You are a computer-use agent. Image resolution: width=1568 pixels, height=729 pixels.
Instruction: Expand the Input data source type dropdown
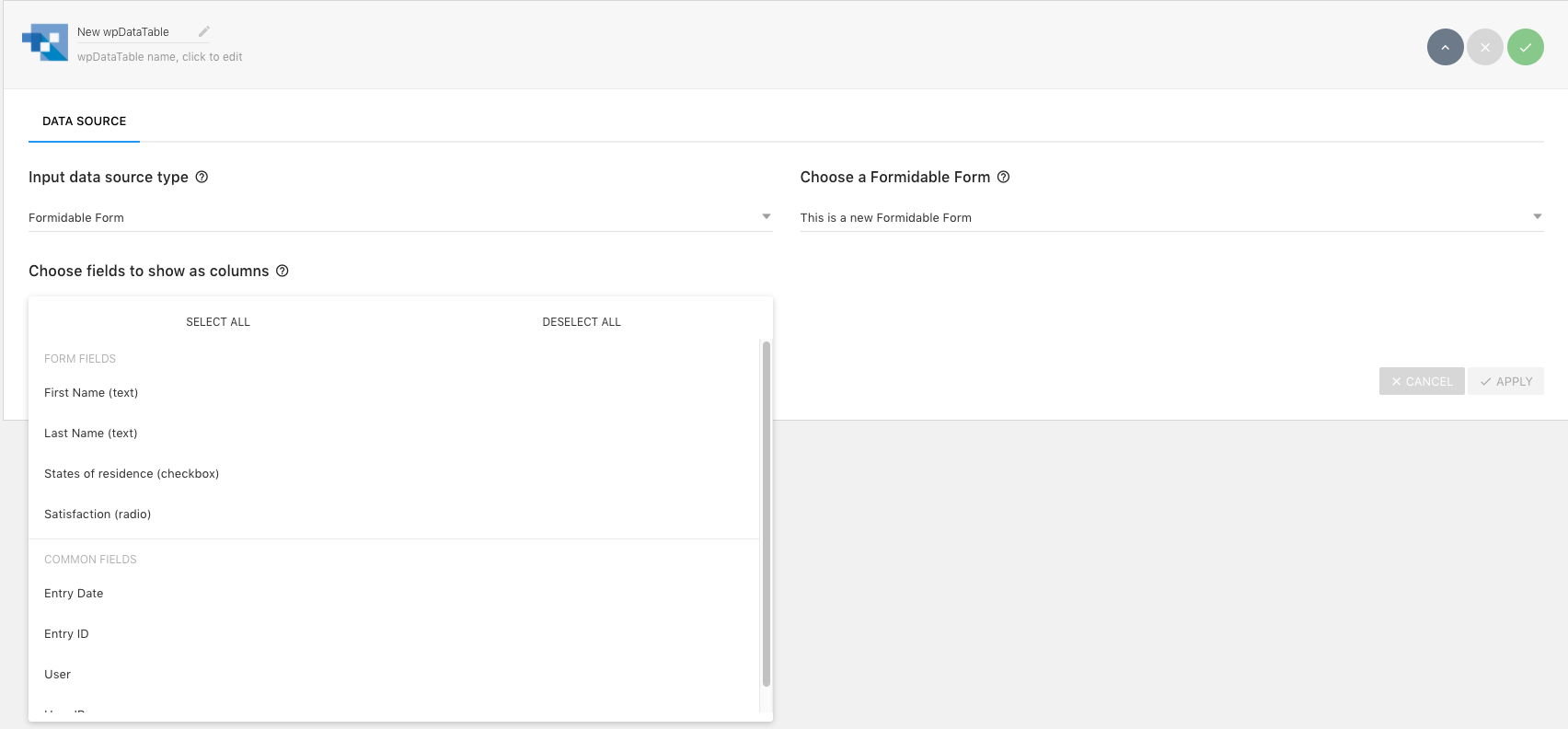coord(399,217)
